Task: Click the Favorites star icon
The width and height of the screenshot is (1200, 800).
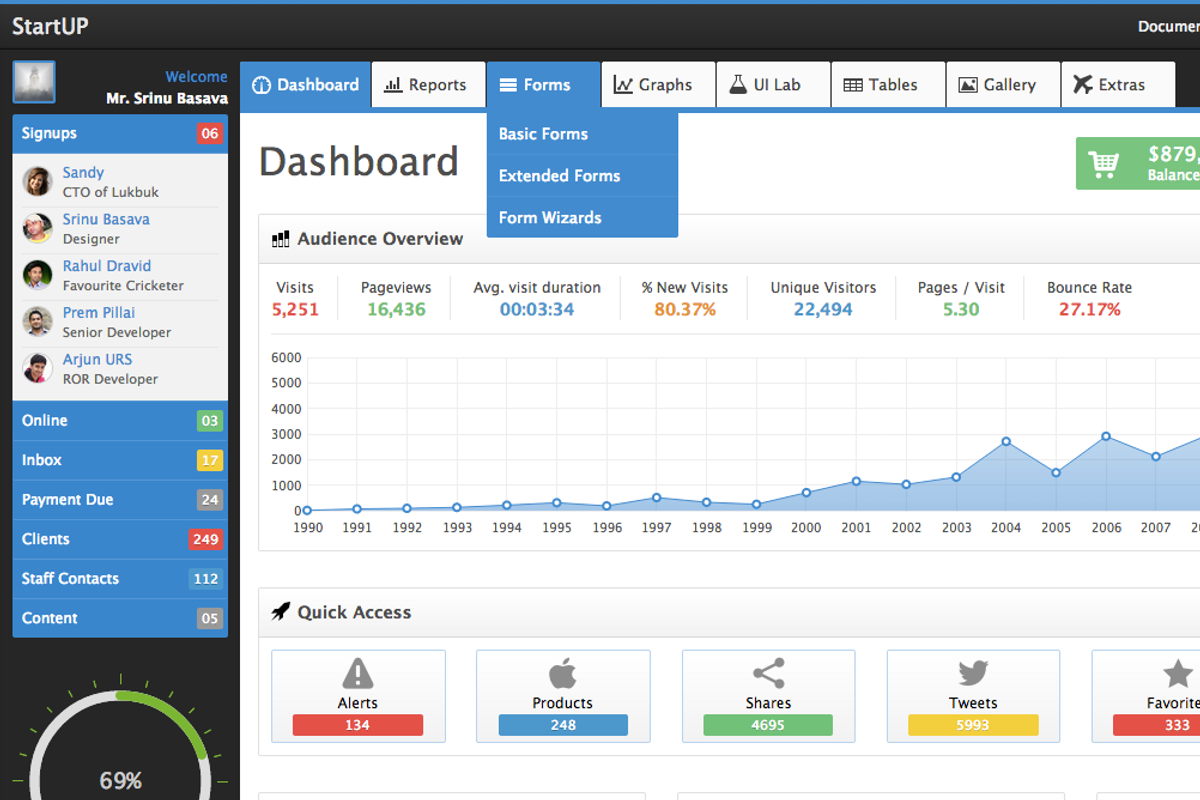Action: (1178, 673)
